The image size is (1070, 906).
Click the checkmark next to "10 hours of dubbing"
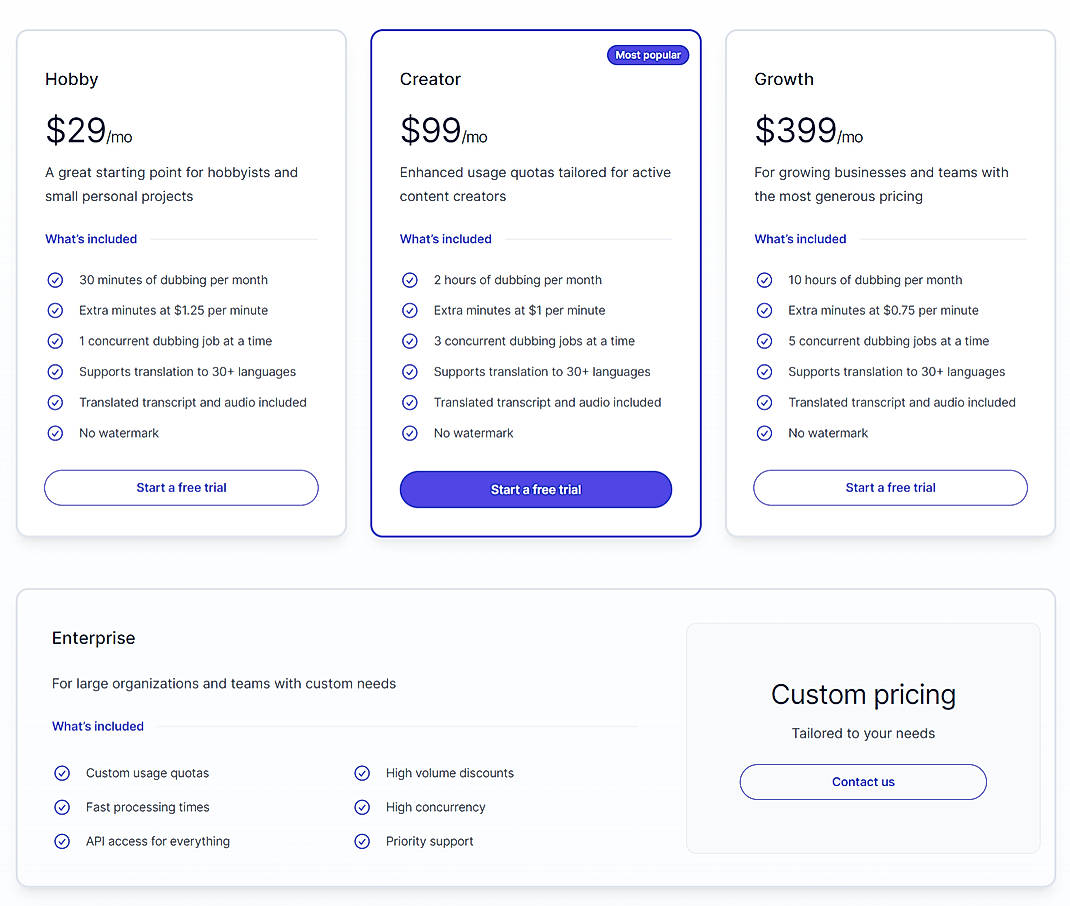(x=764, y=280)
